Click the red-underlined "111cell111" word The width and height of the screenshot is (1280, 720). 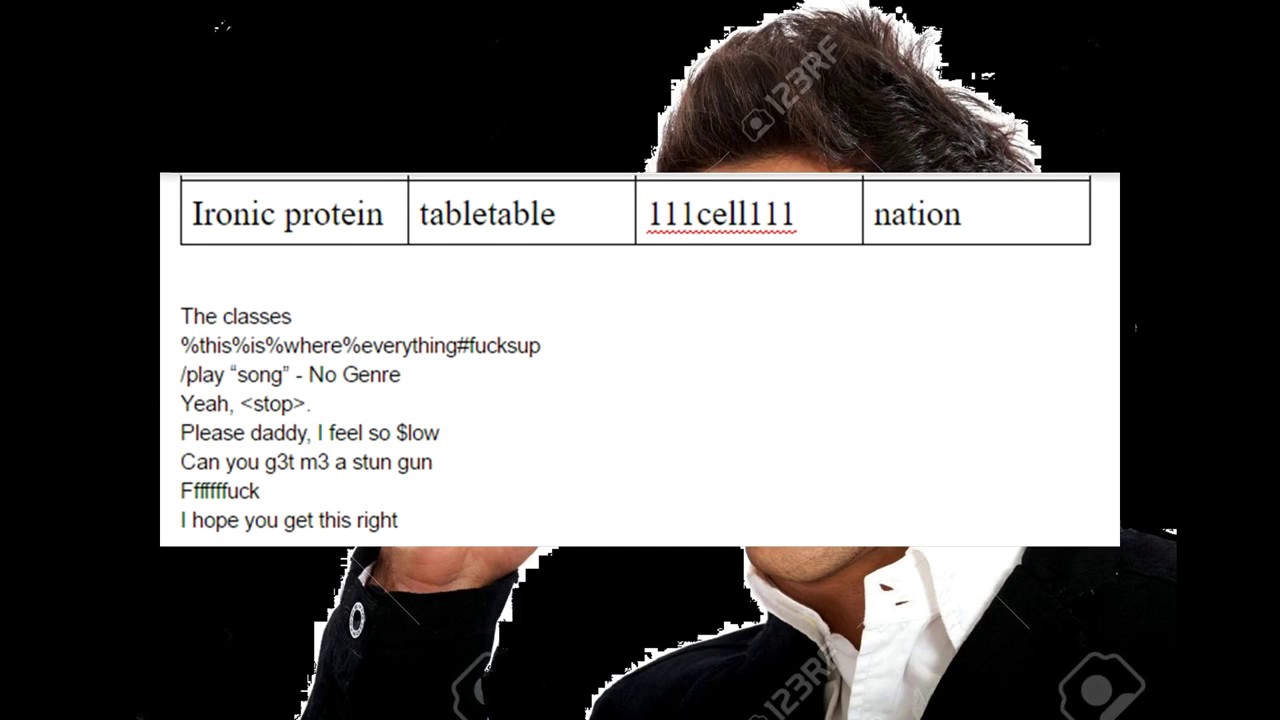coord(721,214)
